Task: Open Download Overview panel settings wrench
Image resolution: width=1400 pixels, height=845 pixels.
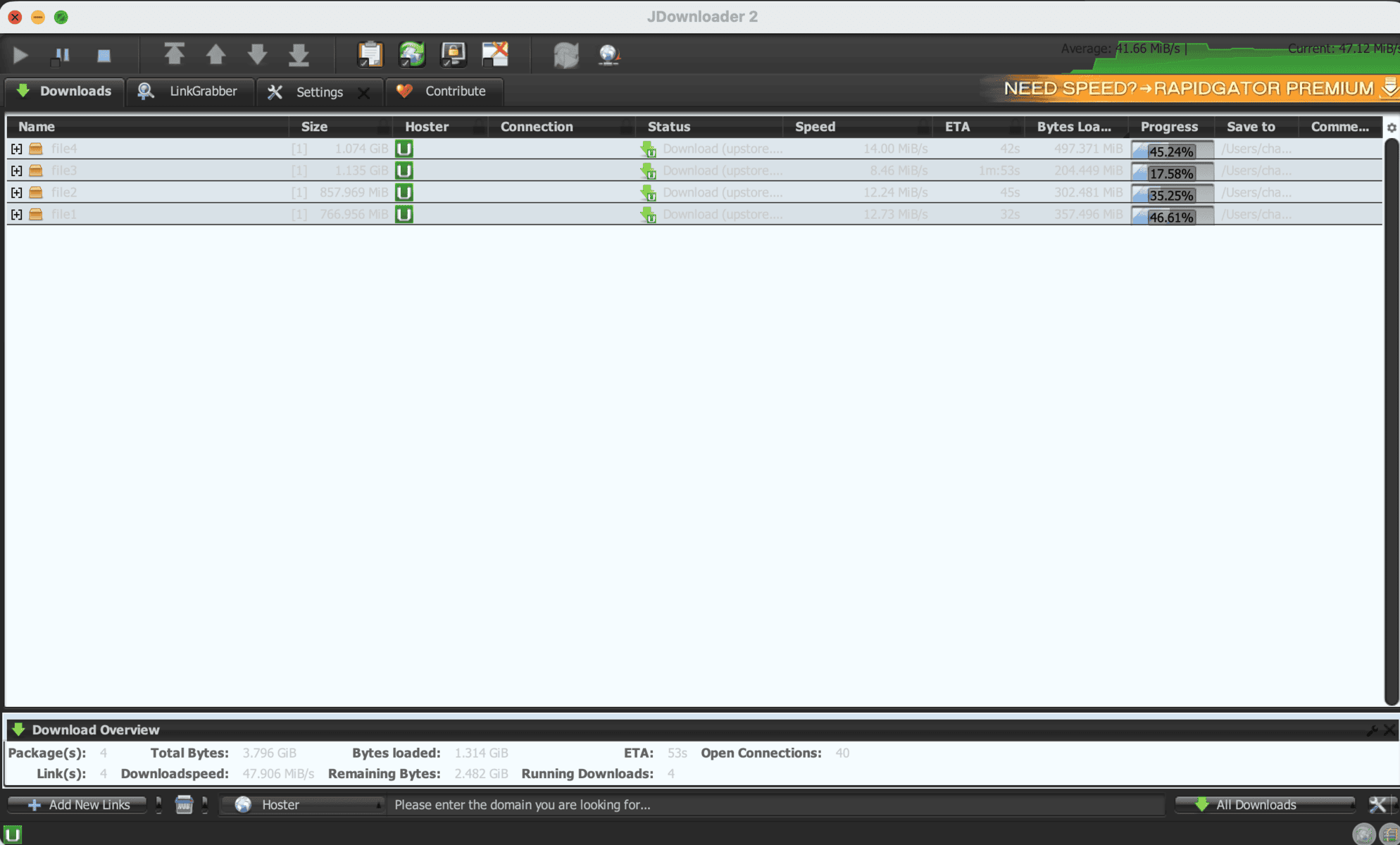Action: [x=1372, y=730]
